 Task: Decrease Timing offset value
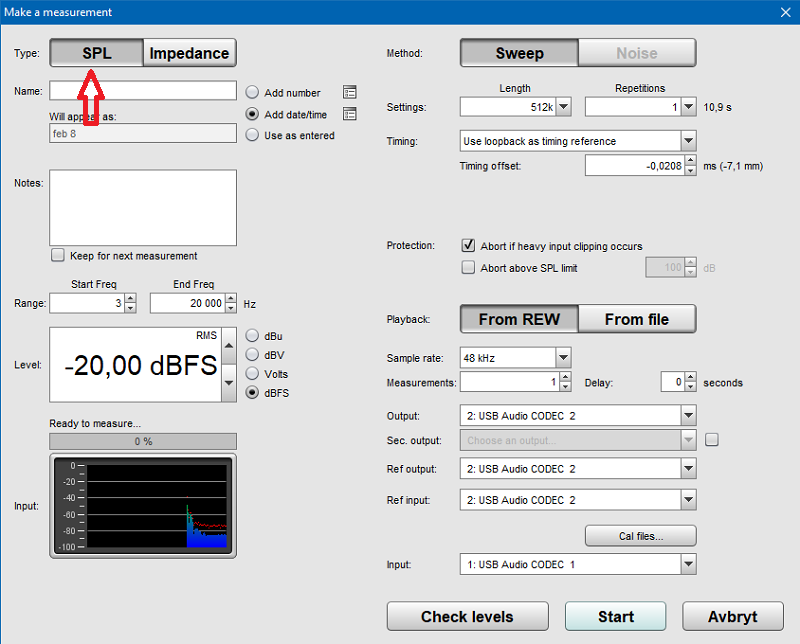coord(690,170)
